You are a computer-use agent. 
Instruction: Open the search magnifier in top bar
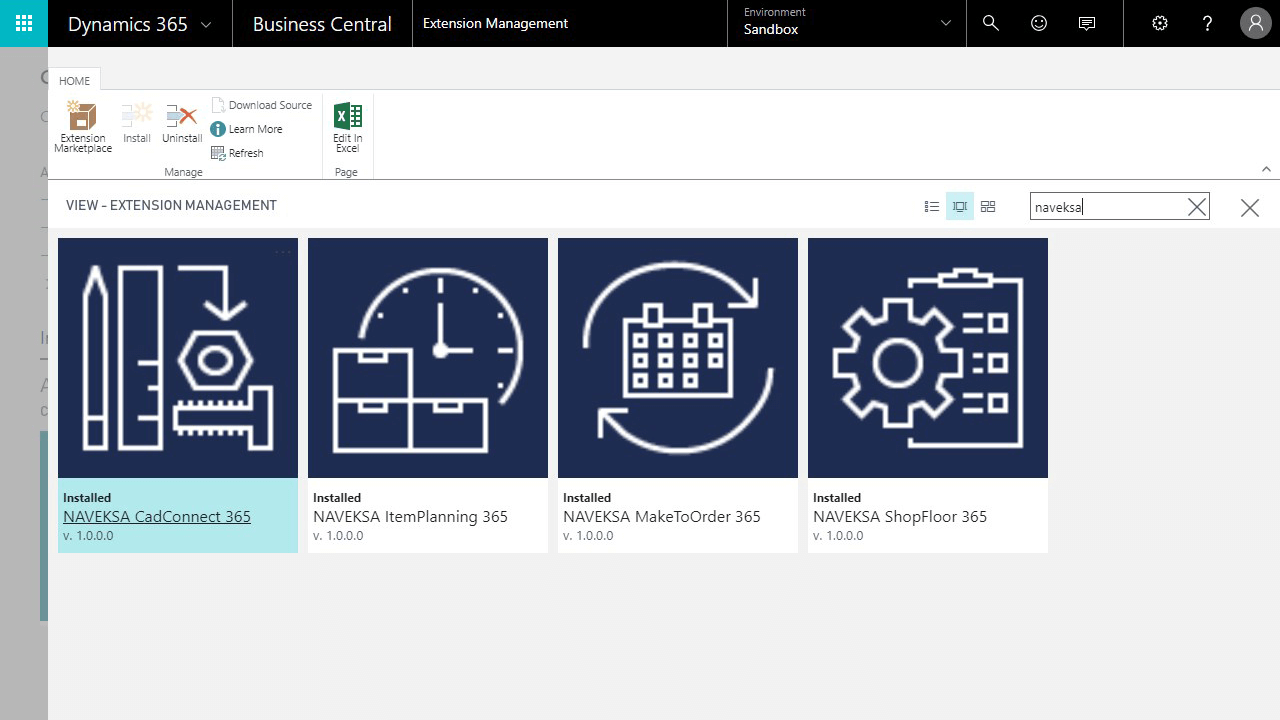[991, 23]
